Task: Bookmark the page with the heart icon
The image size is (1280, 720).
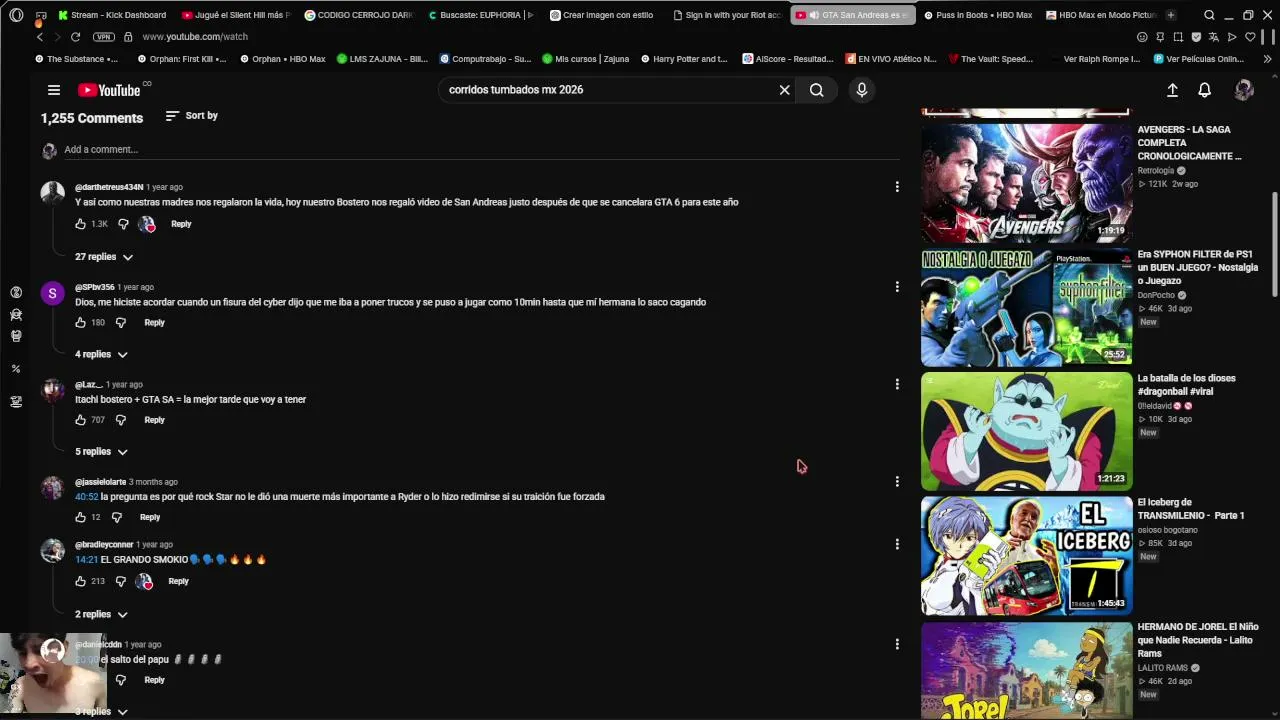Action: (x=1250, y=37)
